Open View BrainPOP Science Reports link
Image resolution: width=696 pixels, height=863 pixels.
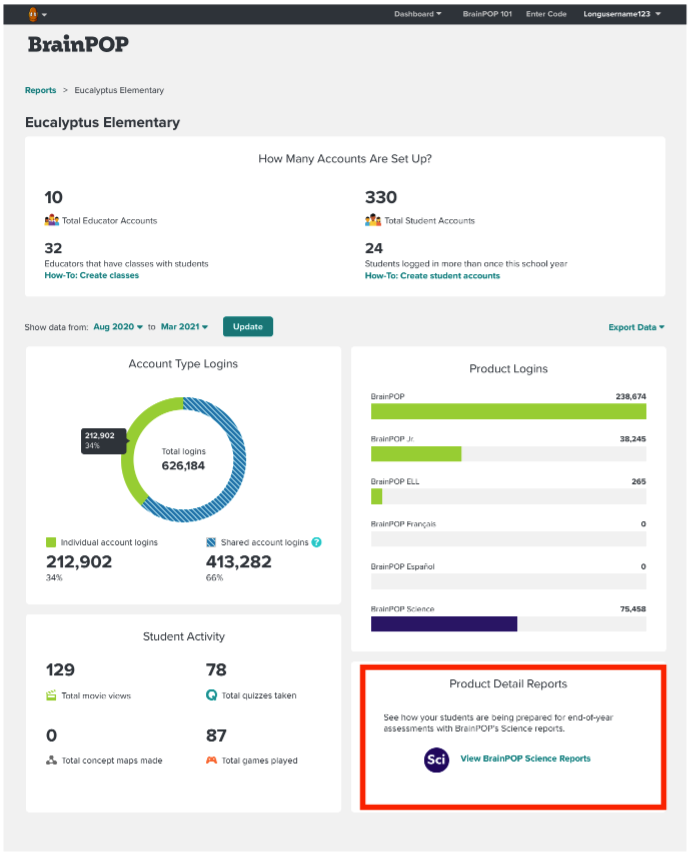(x=525, y=759)
